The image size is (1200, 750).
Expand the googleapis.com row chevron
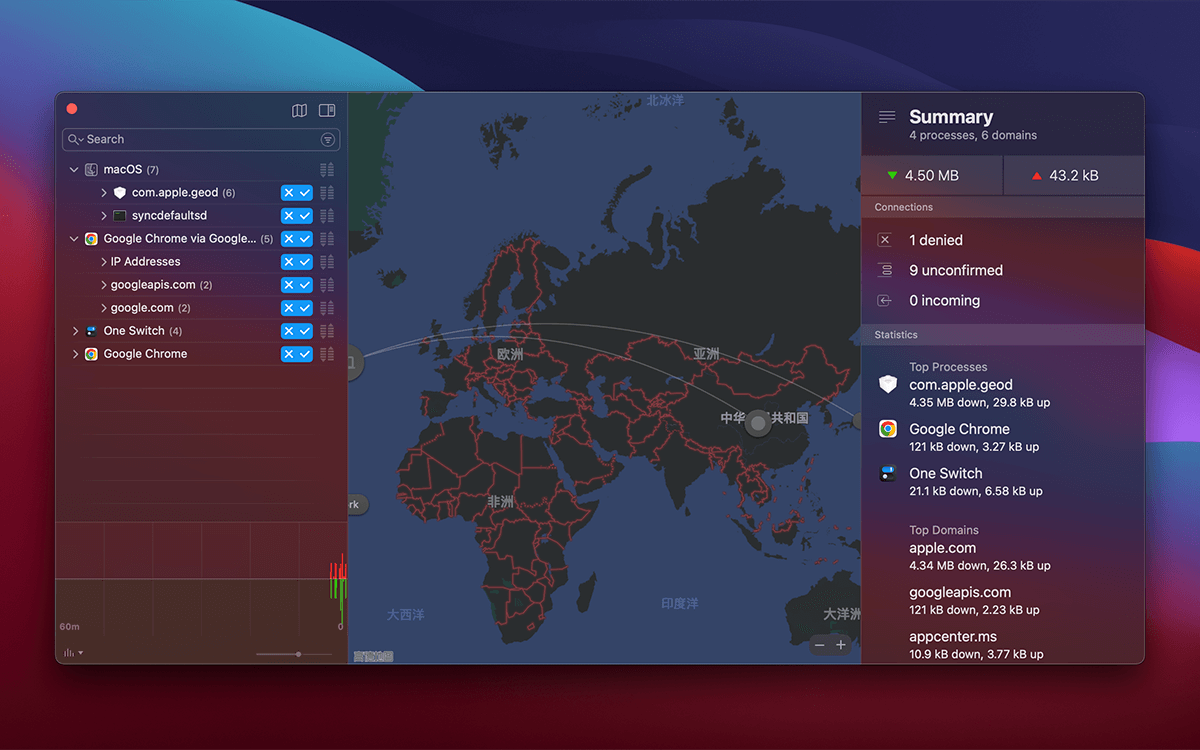click(x=103, y=285)
